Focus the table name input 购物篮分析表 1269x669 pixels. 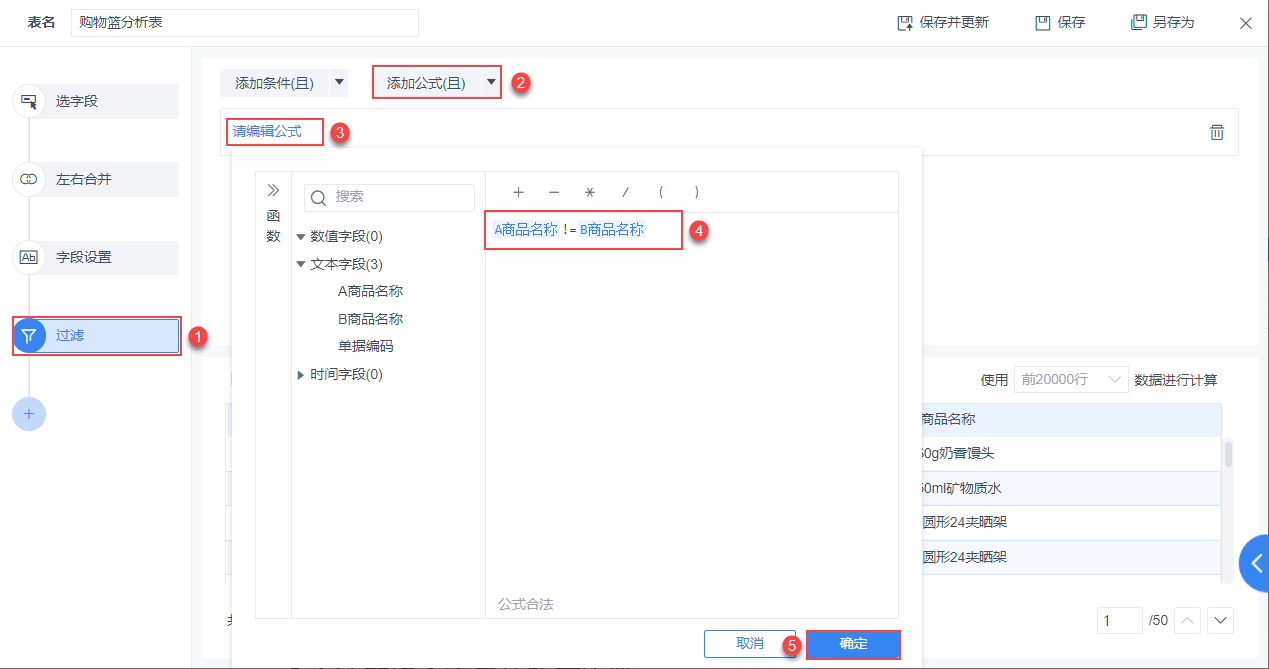pyautogui.click(x=245, y=23)
